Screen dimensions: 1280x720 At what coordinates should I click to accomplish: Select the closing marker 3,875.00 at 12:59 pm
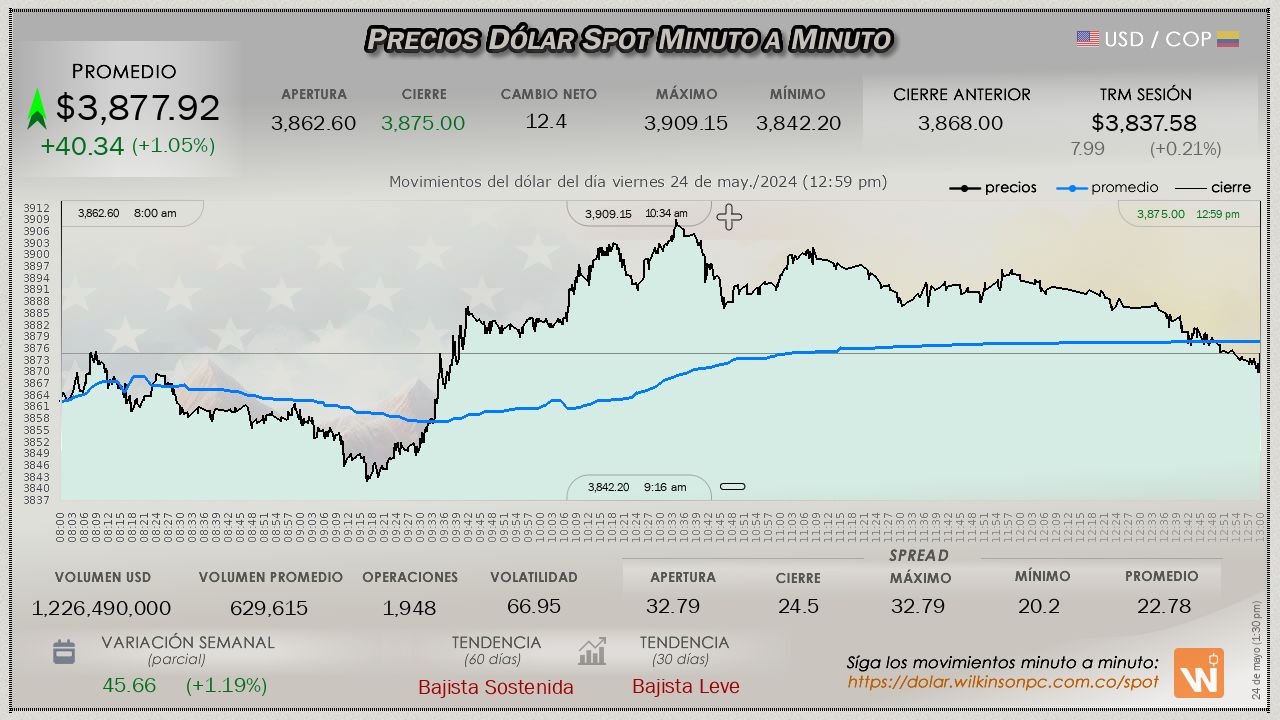point(1188,214)
